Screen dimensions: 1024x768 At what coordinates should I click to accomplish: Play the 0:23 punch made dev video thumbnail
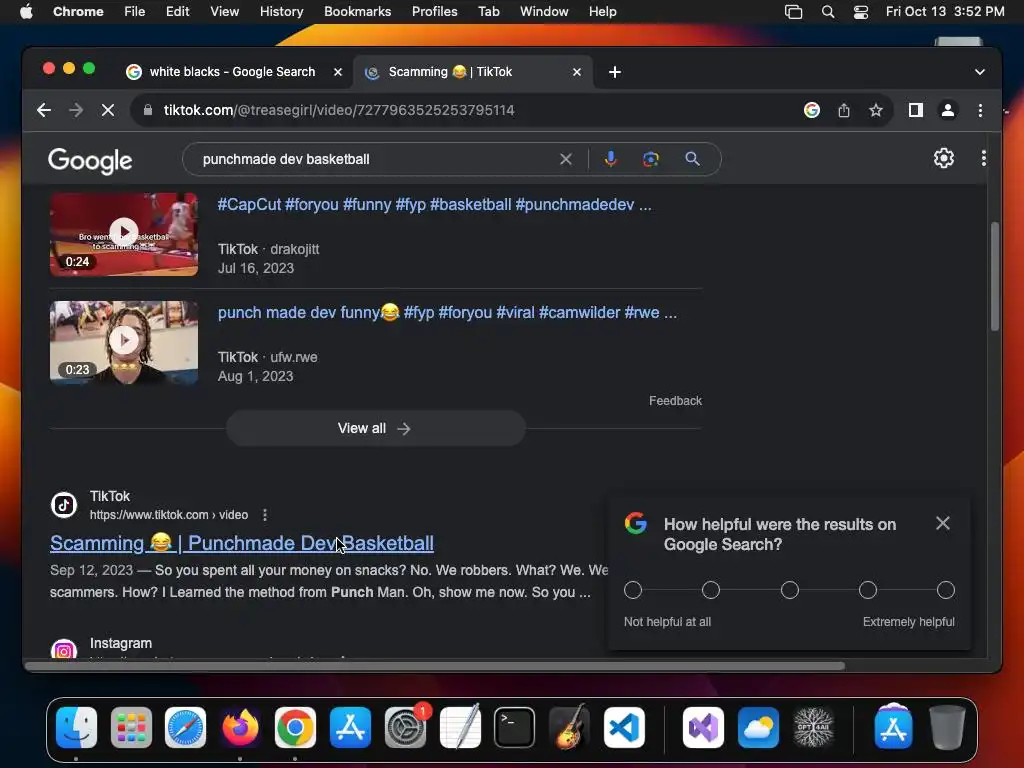(x=123, y=342)
